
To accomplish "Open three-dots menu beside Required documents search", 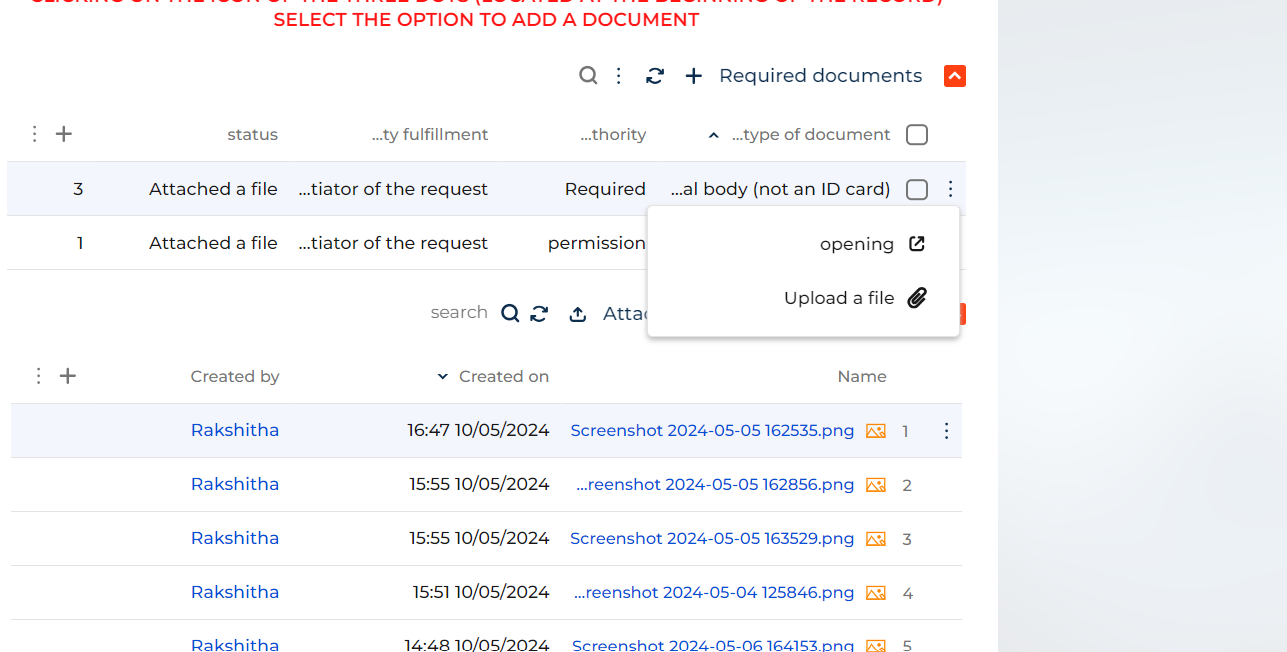I will pos(619,76).
